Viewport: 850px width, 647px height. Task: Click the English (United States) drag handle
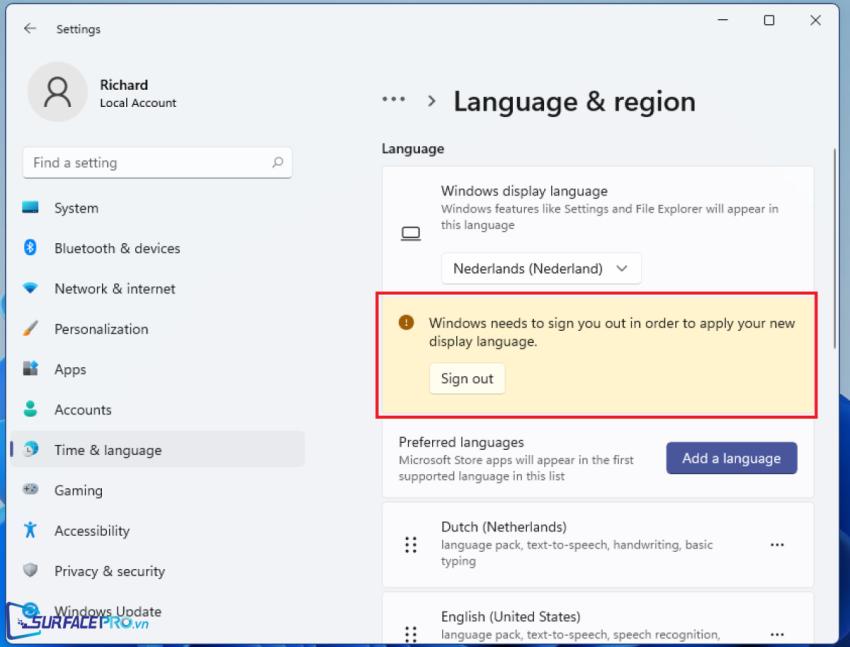411,633
